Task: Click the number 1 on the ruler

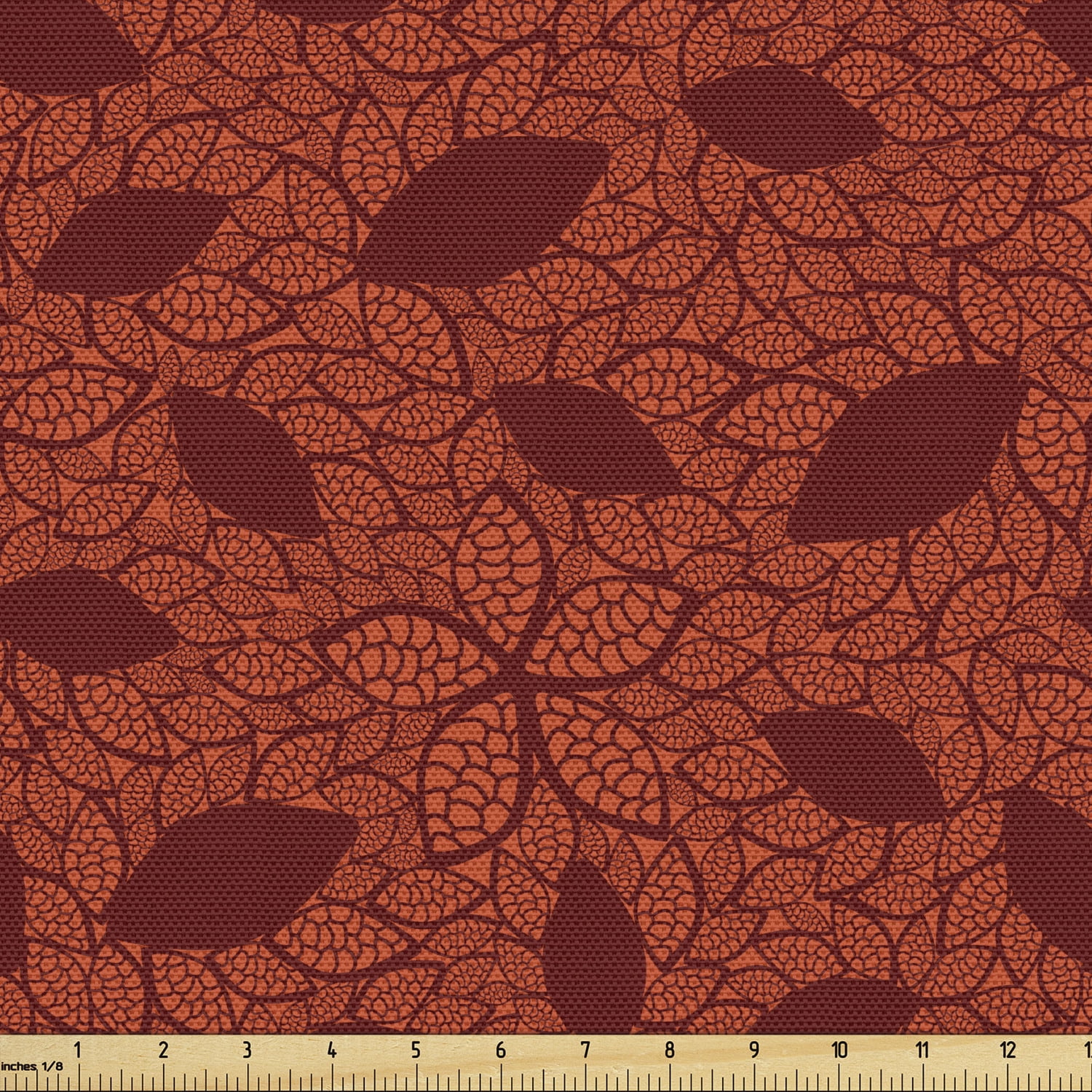Action: 78,1049
